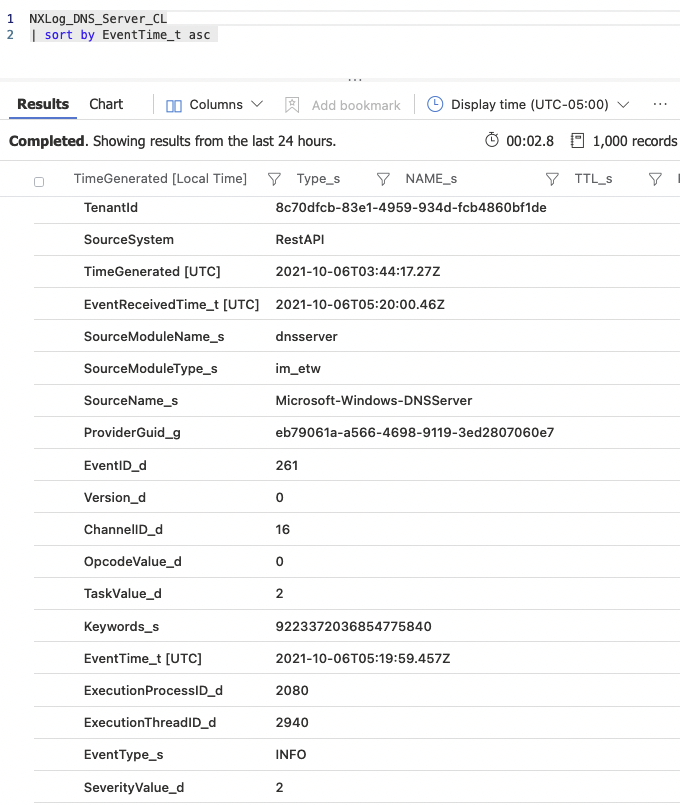Click the Columns layout icon

tap(173, 105)
